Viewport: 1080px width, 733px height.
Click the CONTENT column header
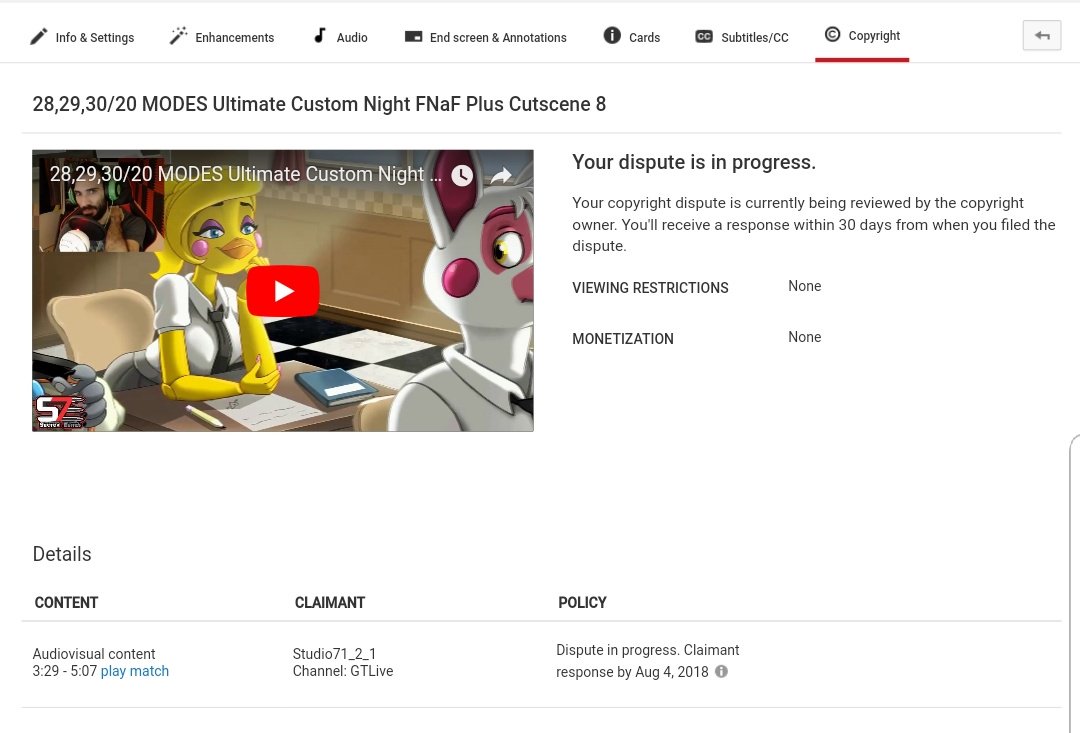coord(66,603)
